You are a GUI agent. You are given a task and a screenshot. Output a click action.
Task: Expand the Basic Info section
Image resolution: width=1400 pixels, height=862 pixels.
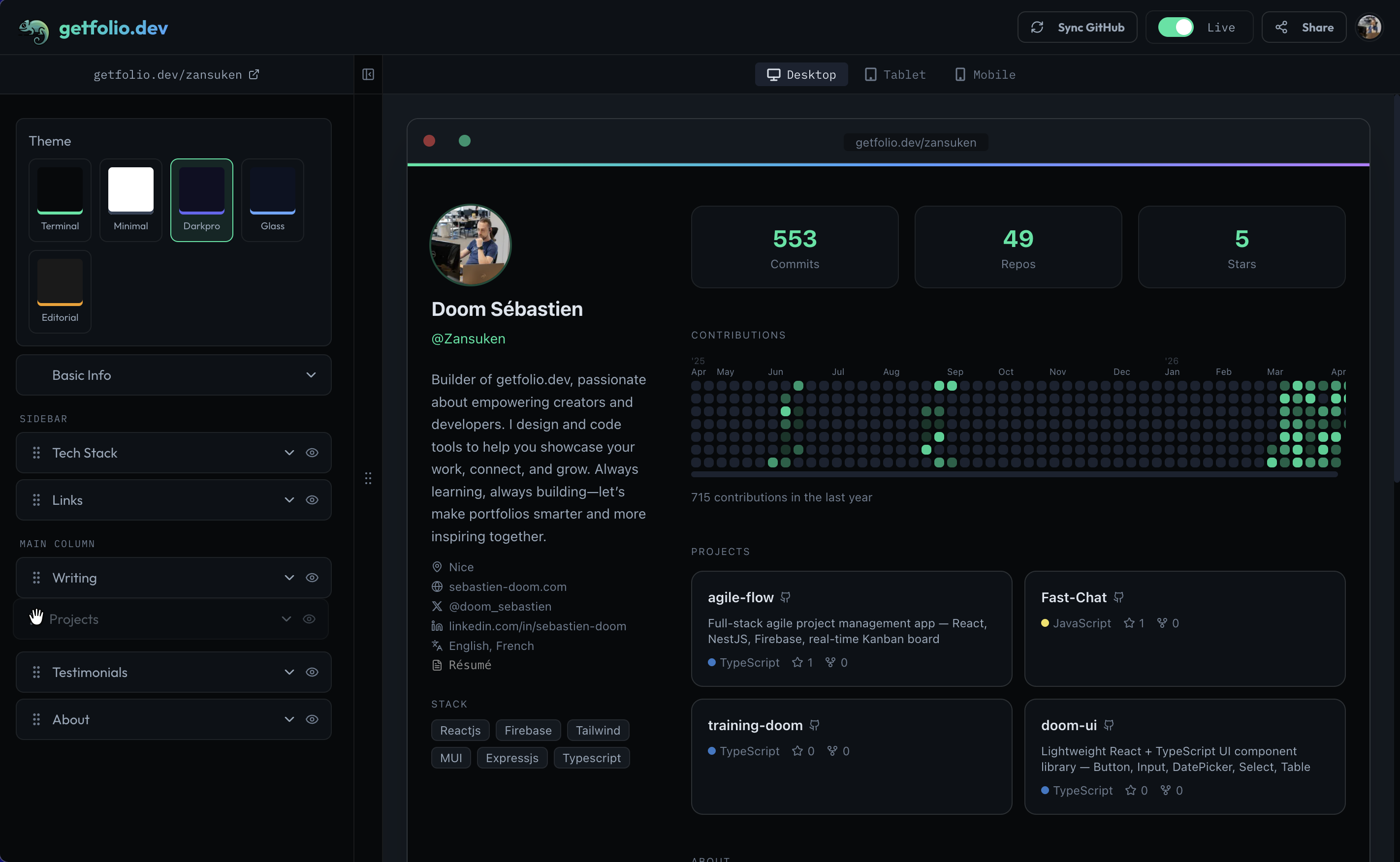311,375
